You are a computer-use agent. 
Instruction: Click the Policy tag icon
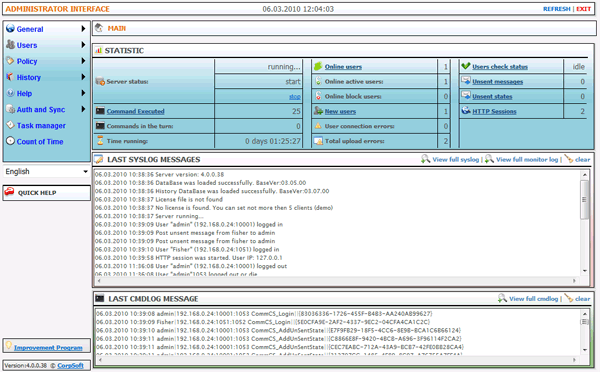[x=10, y=61]
